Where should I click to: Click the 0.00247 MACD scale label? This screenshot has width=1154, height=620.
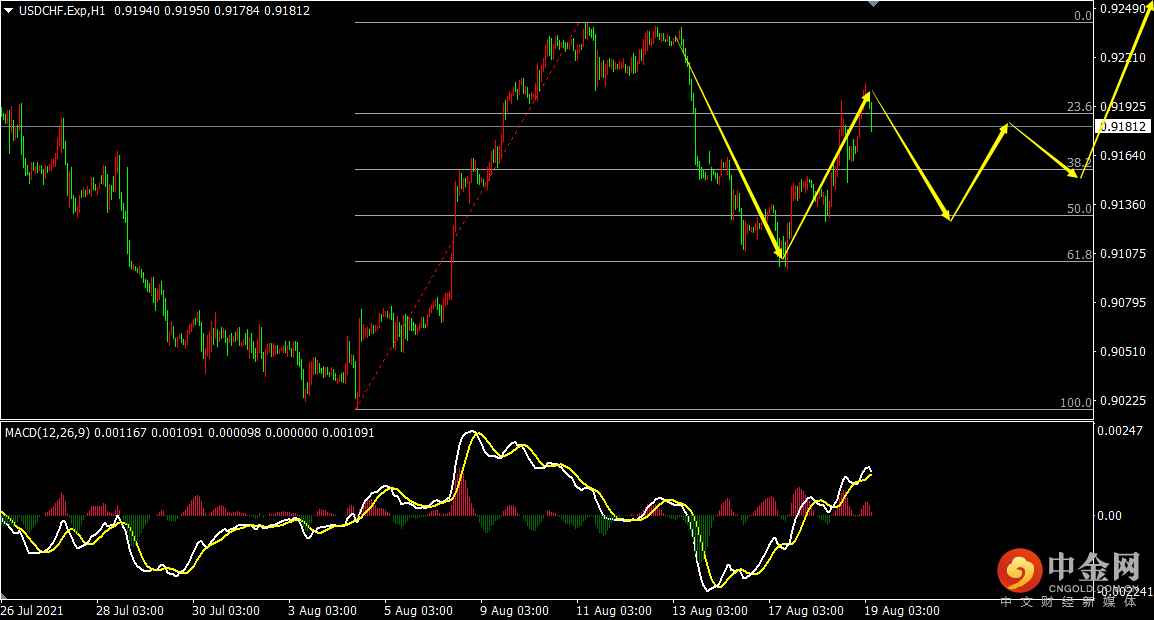[x=1119, y=431]
